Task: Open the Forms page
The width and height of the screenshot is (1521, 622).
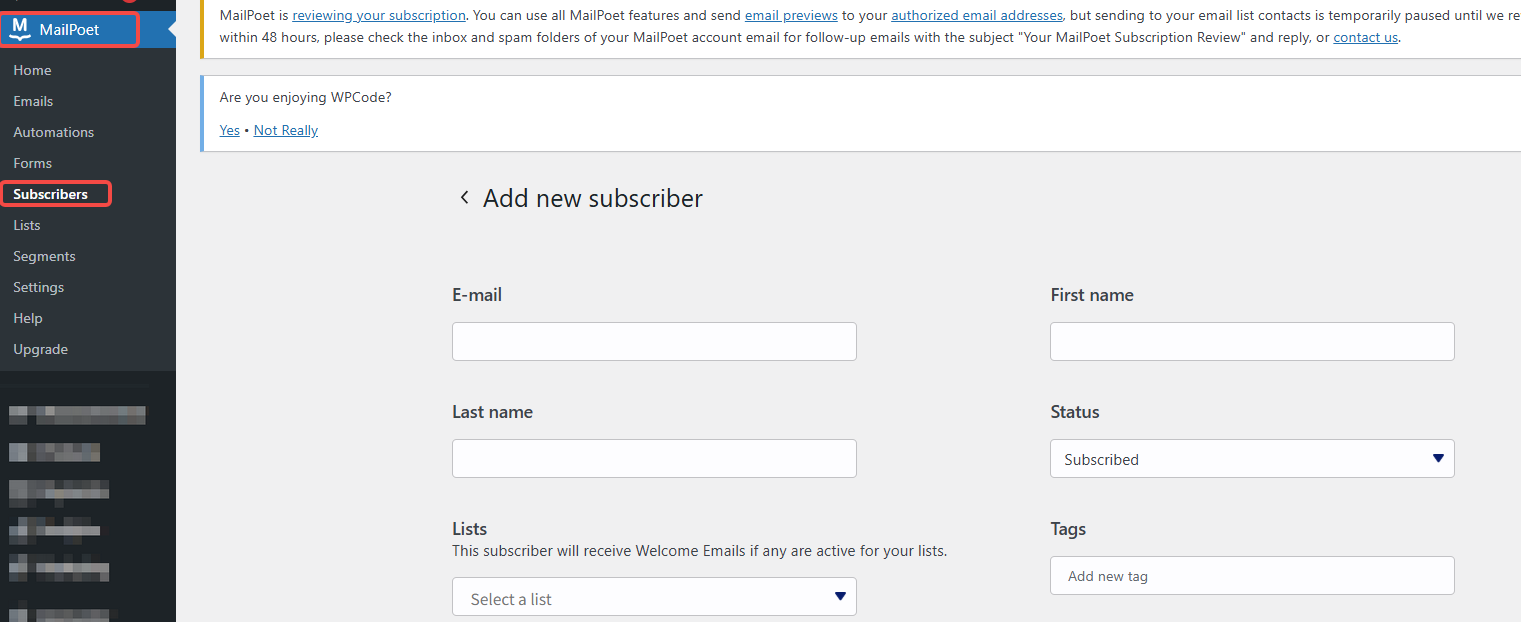Action: pyautogui.click(x=32, y=162)
